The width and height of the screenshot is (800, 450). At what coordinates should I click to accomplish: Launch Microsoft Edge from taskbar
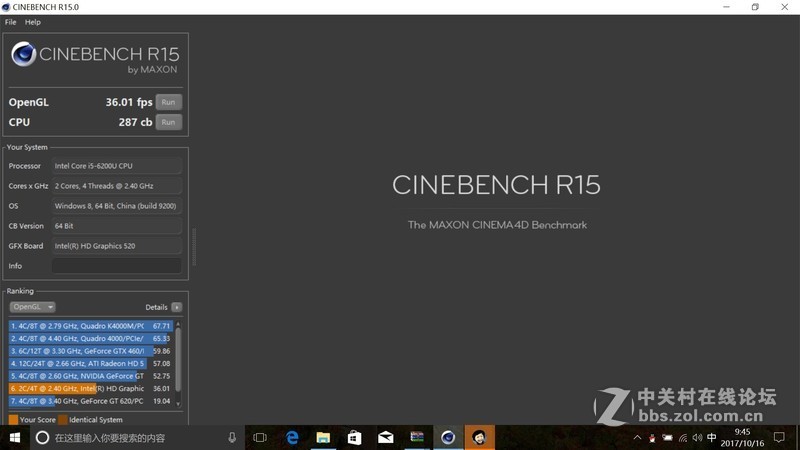tap(292, 438)
